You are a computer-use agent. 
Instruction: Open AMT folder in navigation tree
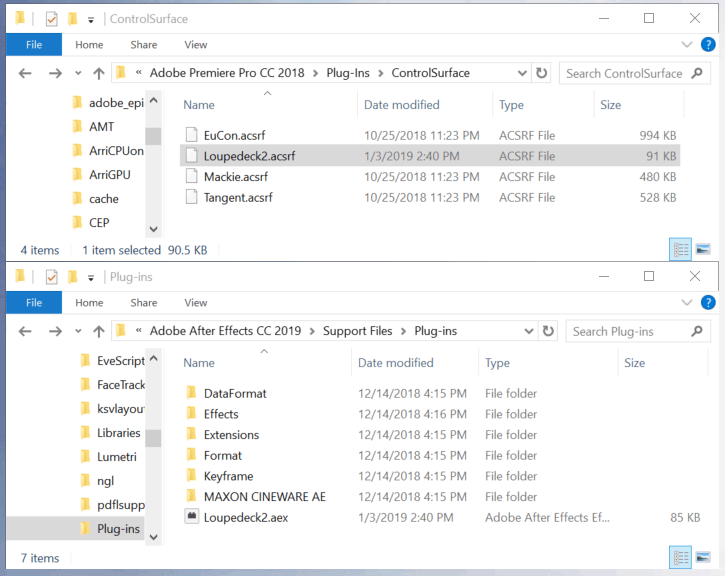[93, 127]
